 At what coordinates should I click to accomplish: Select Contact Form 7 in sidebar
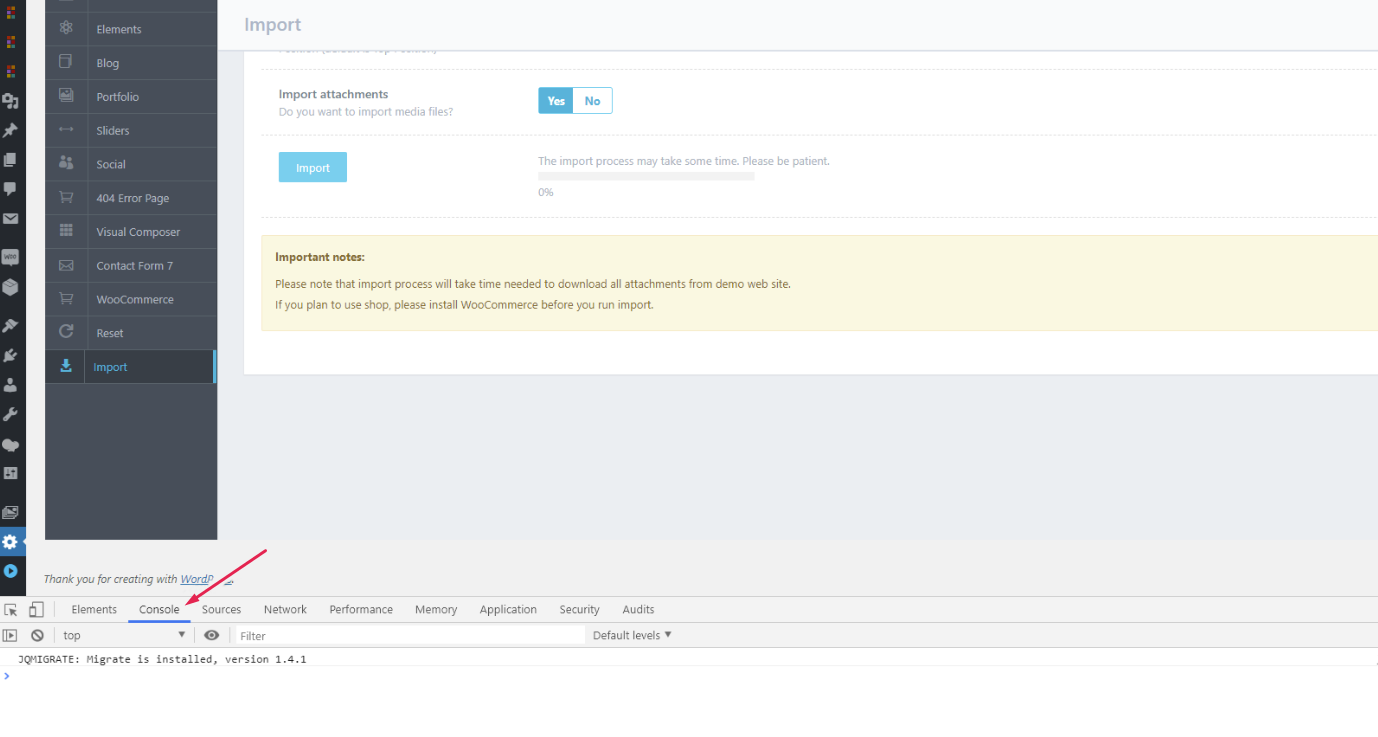point(134,266)
